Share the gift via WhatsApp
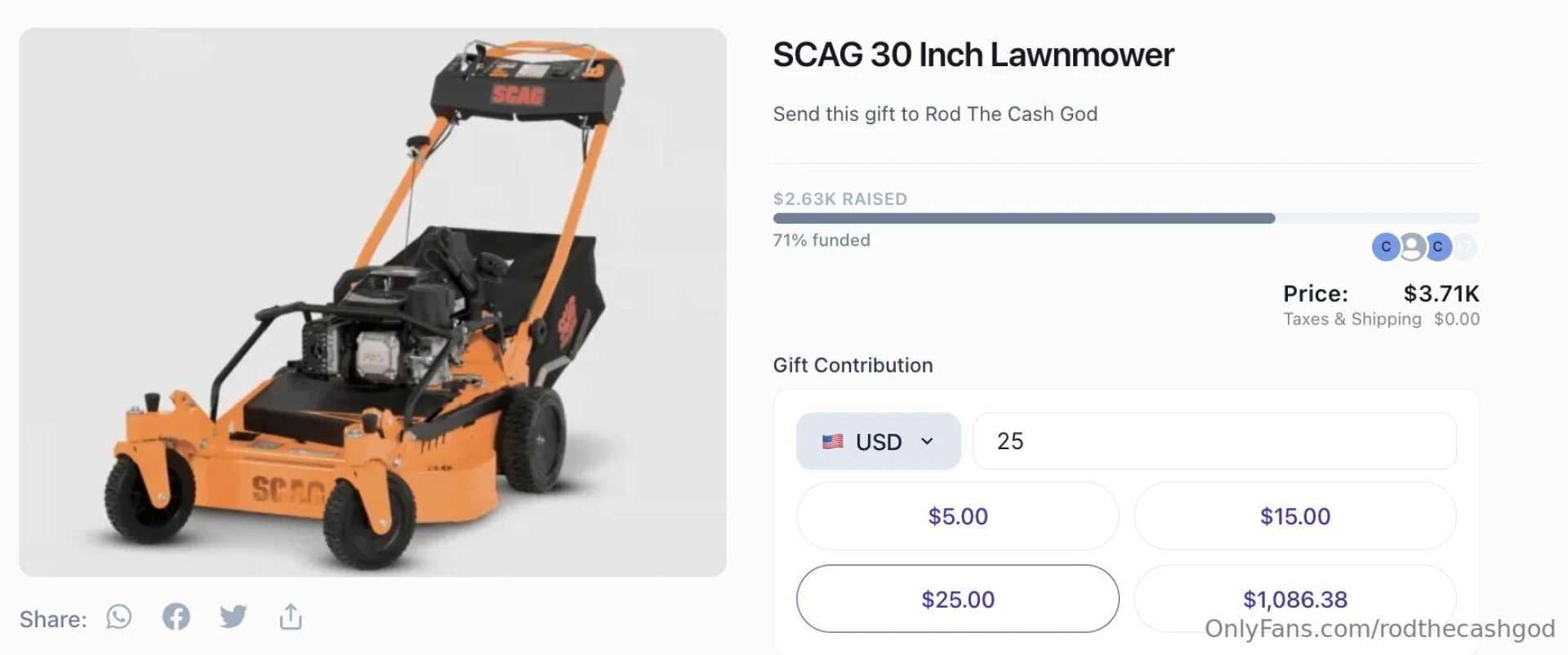 tap(118, 617)
